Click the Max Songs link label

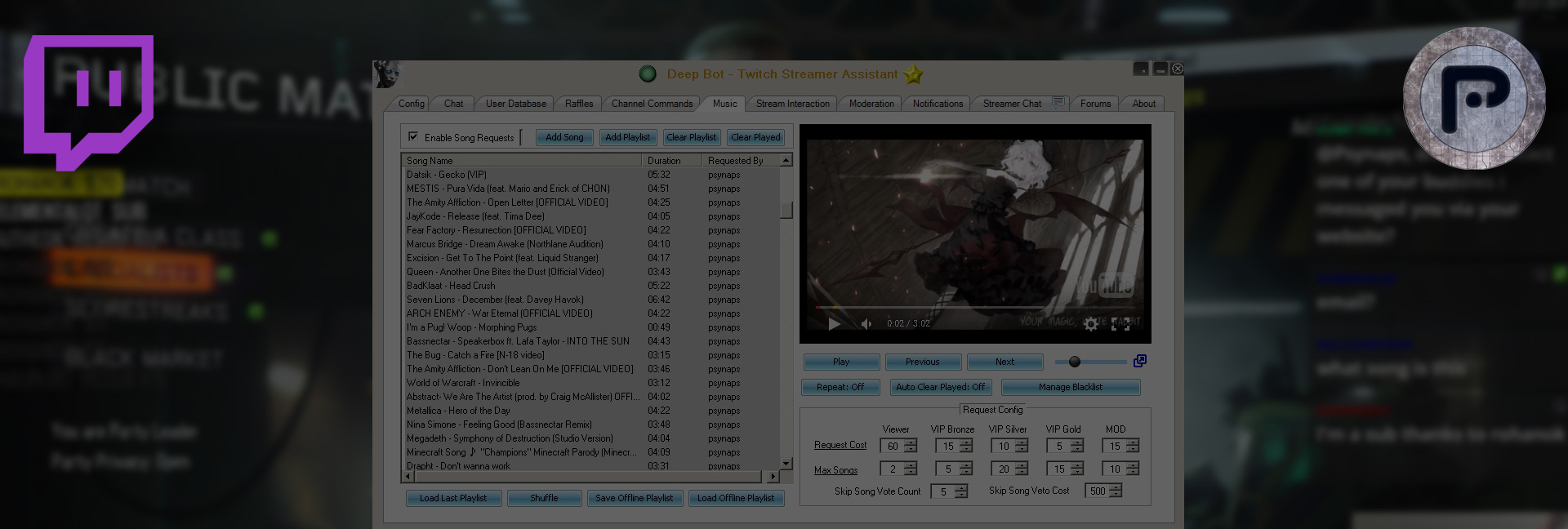point(835,470)
